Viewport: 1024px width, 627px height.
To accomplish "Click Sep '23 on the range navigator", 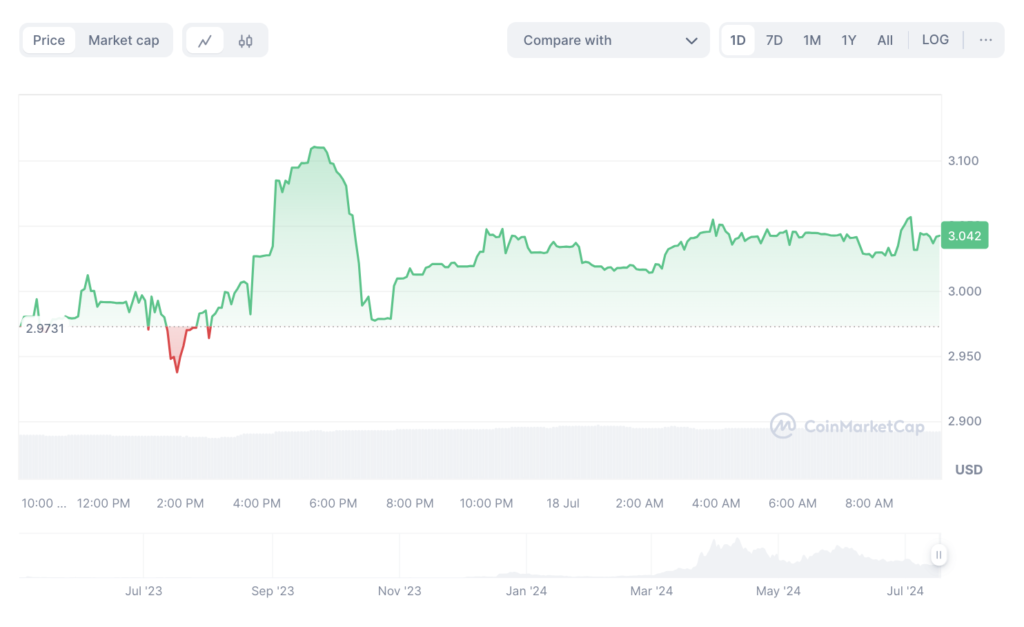I will coord(273,591).
